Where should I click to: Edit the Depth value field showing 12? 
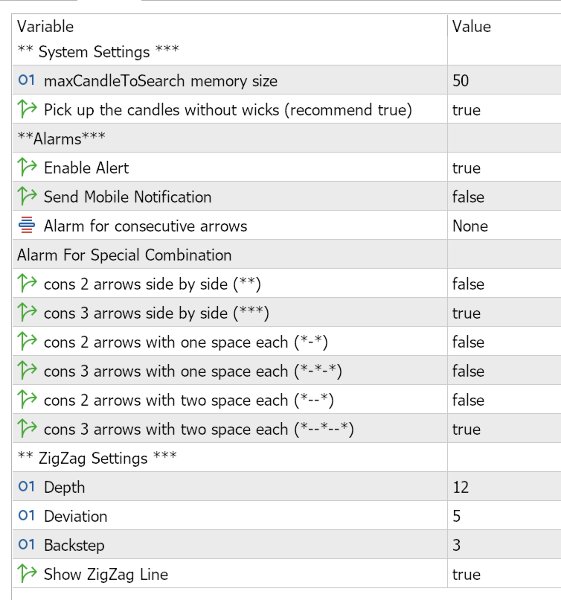(504, 487)
